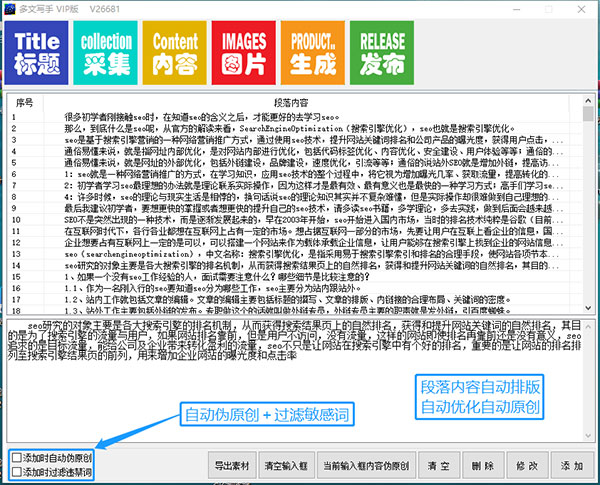Select row 8 beginning 4: 许多时候

click(295, 197)
